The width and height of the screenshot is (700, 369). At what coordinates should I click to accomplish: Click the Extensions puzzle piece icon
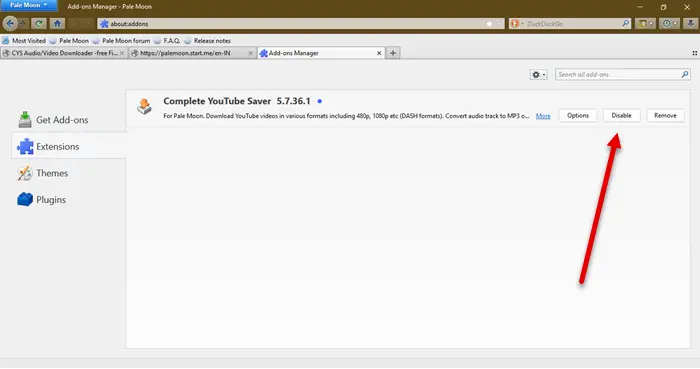(x=25, y=146)
